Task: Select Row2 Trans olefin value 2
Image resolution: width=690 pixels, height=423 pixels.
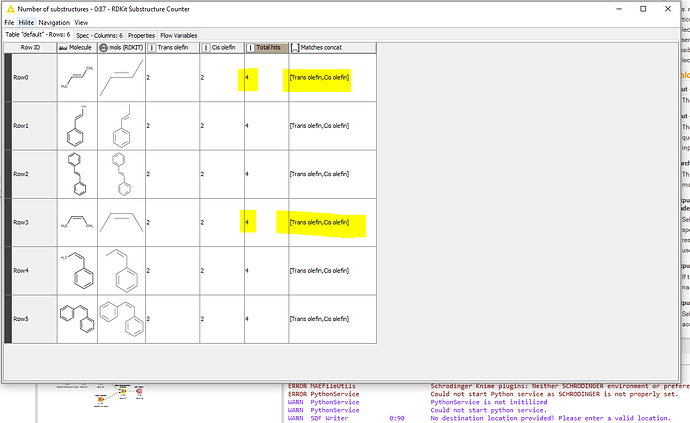Action: tap(172, 174)
